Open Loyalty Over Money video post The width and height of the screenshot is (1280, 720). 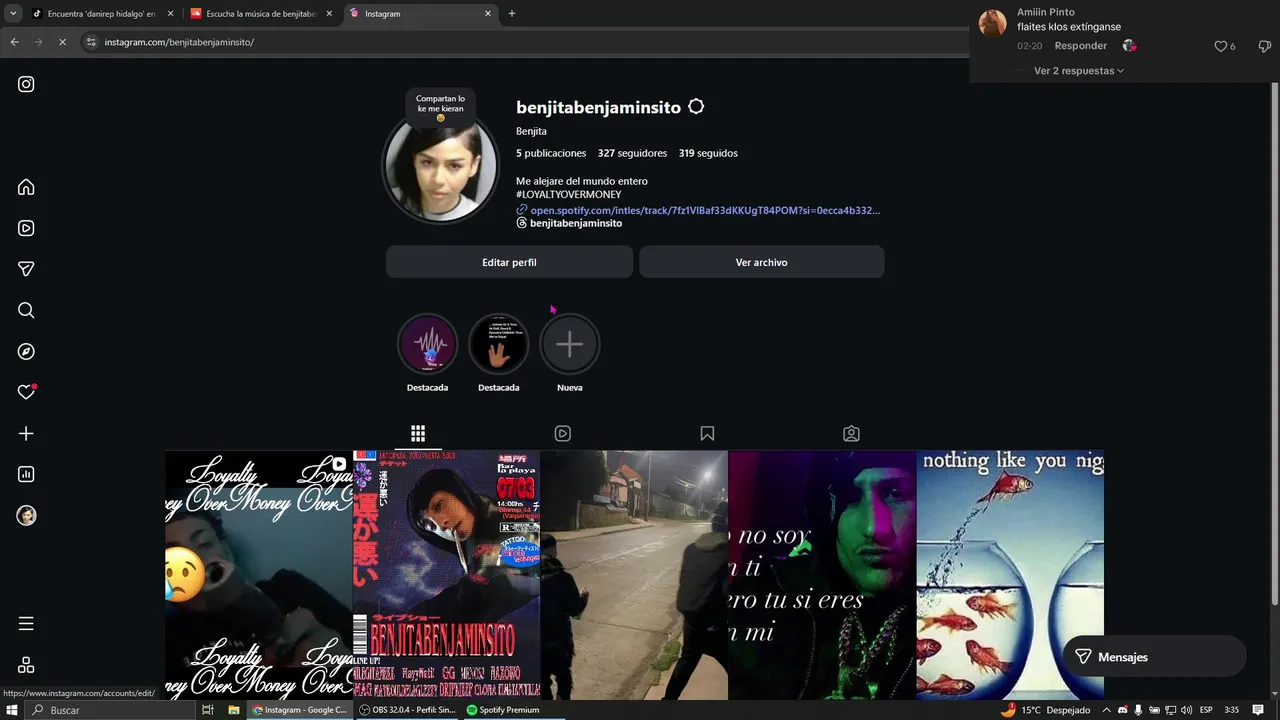[258, 575]
